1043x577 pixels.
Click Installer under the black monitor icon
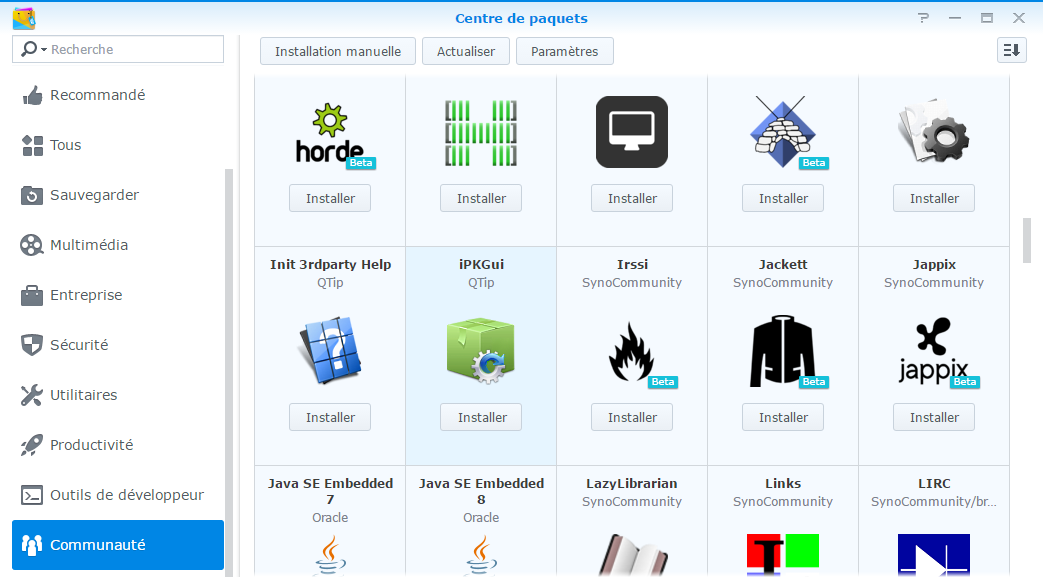pos(632,198)
